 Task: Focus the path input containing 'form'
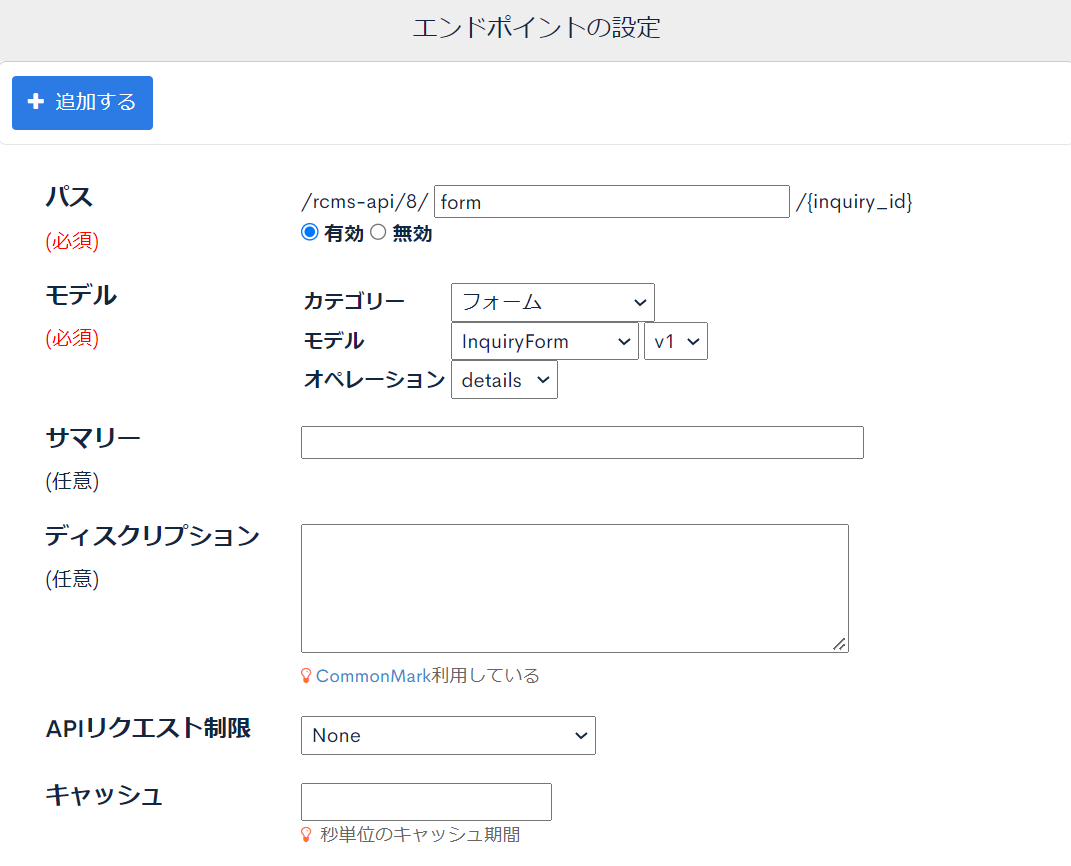[x=611, y=201]
